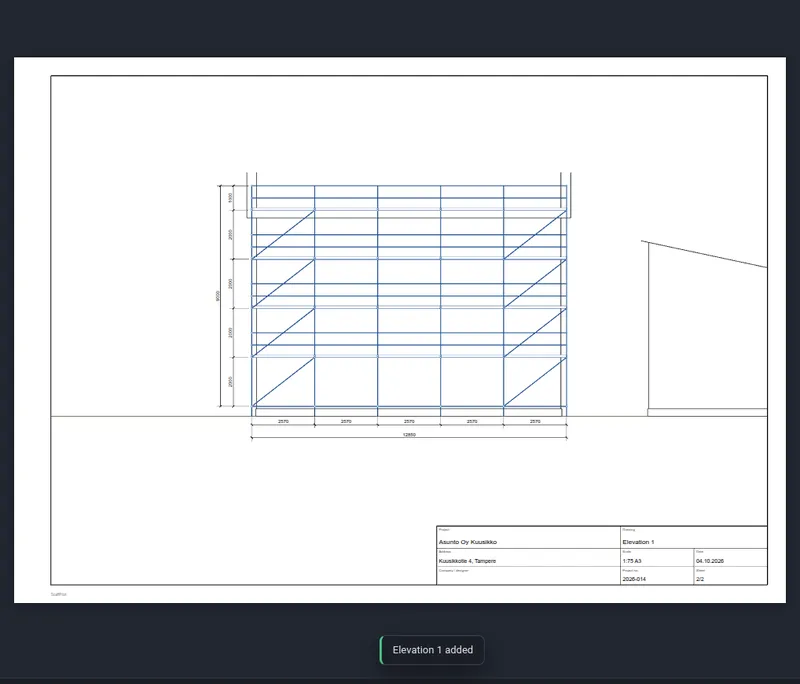800x684 pixels.
Task: Click the 'Elevation 1 added' toast notification
Action: [x=432, y=650]
